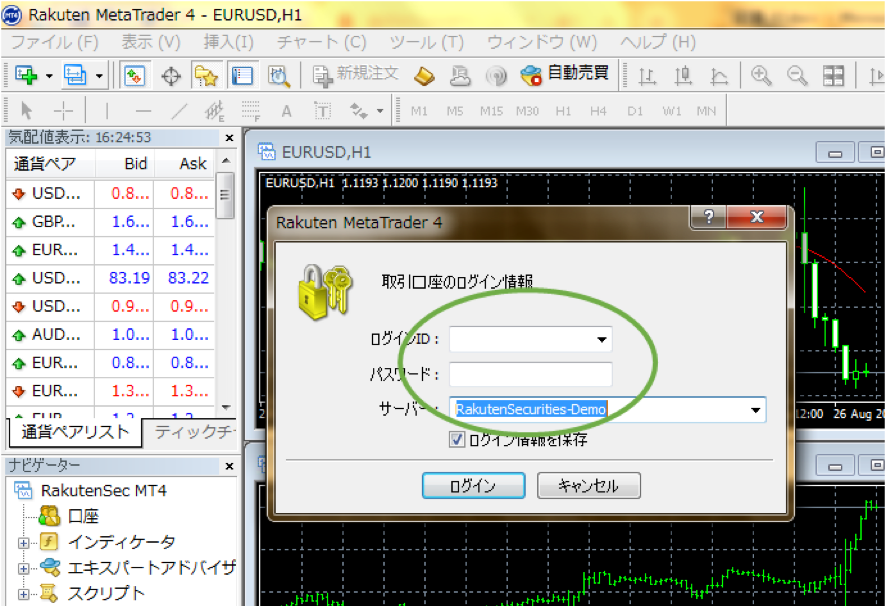This screenshot has height=606, width=885.
Task: Open the Strategy Tester magnifier icon
Action: tap(279, 76)
